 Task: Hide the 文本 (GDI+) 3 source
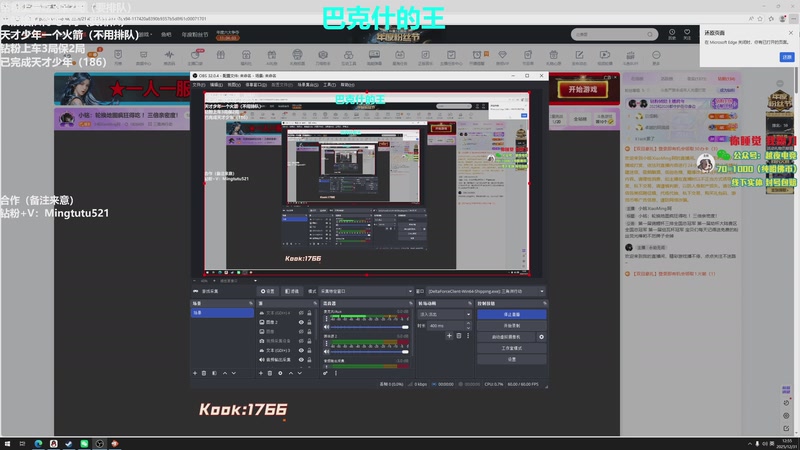[x=301, y=351]
